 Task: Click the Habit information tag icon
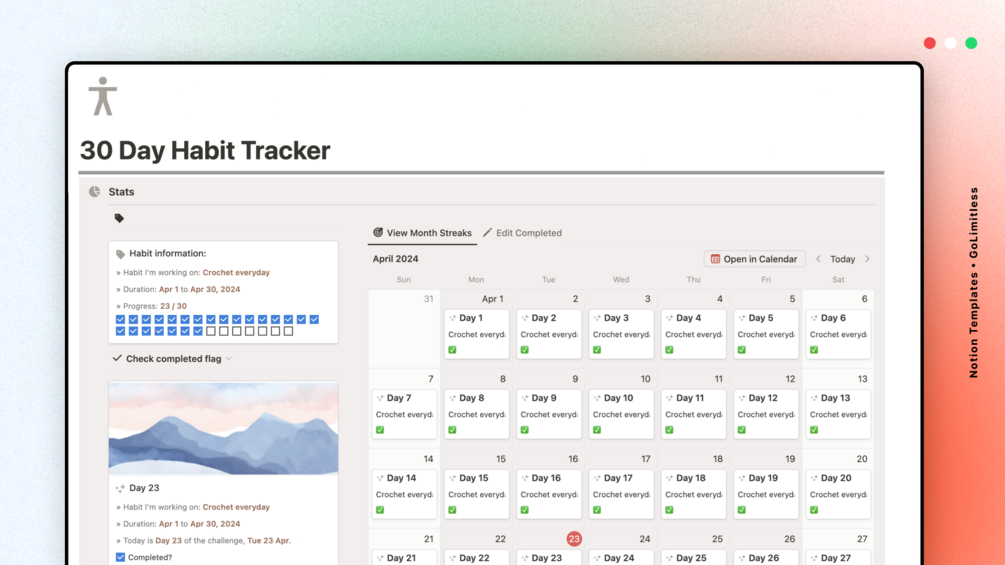pos(120,254)
